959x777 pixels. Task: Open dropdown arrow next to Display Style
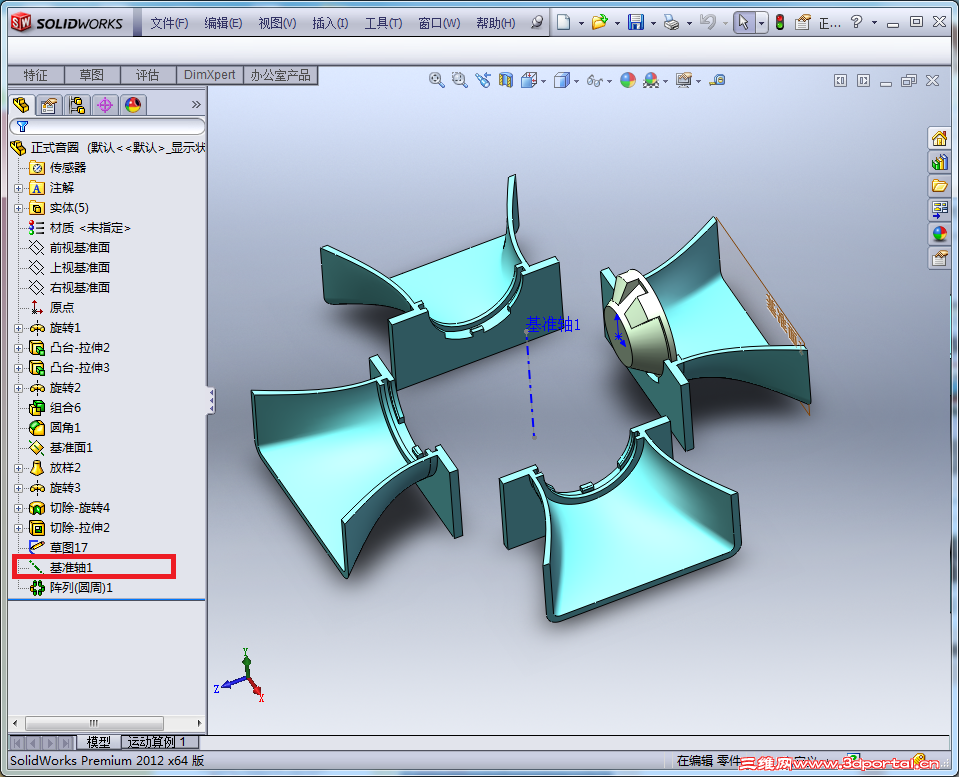pyautogui.click(x=576, y=81)
